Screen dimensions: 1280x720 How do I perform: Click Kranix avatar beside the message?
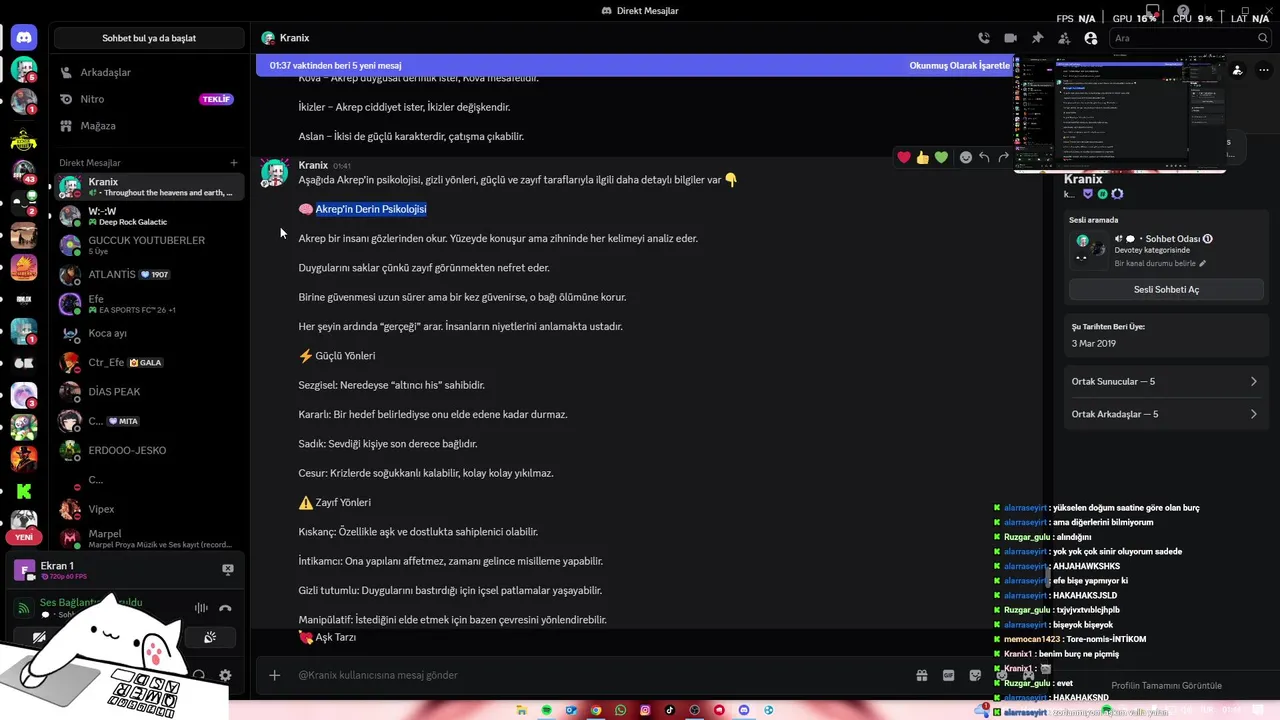[274, 172]
